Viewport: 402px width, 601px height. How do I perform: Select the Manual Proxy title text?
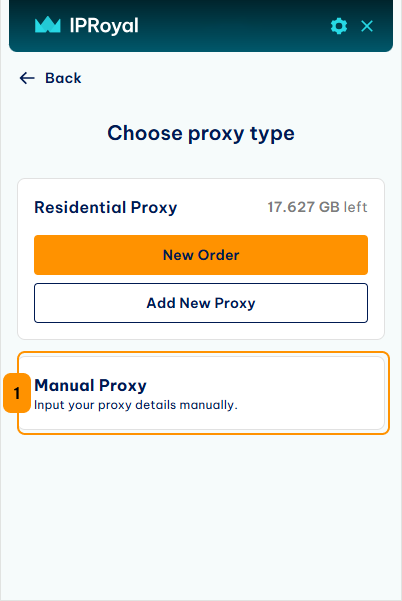[x=90, y=385]
